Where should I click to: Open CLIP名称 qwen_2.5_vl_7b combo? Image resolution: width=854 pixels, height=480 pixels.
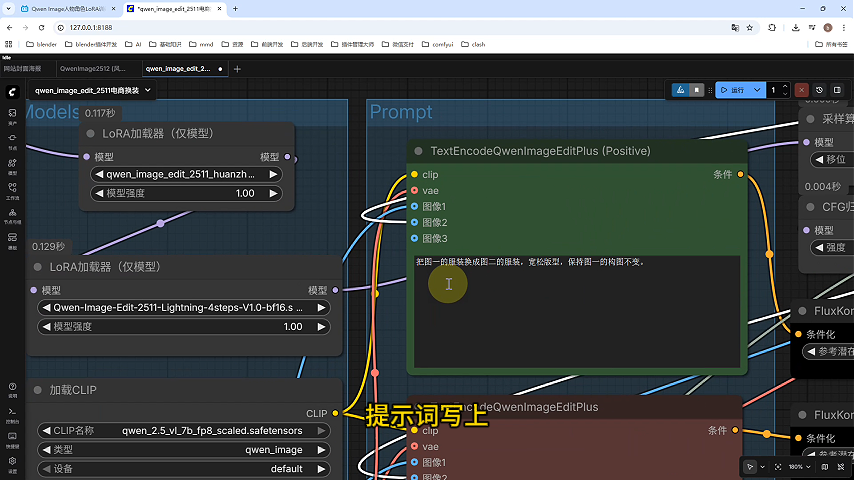[184, 430]
